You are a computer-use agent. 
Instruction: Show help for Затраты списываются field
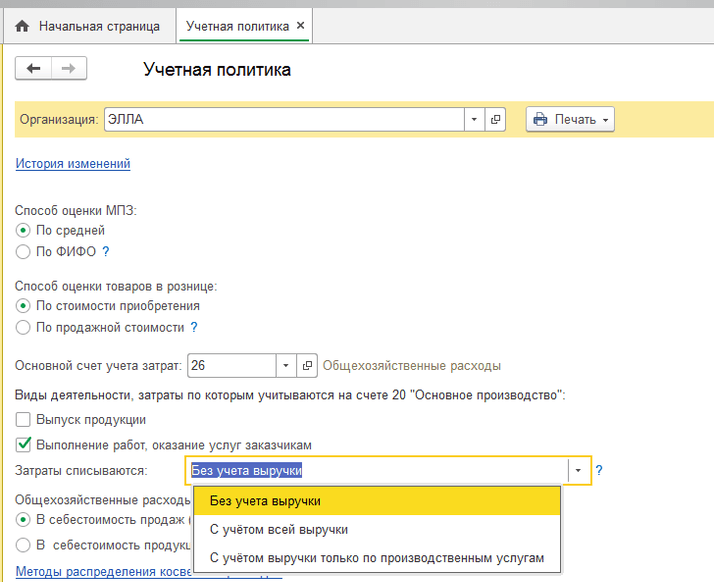click(599, 470)
